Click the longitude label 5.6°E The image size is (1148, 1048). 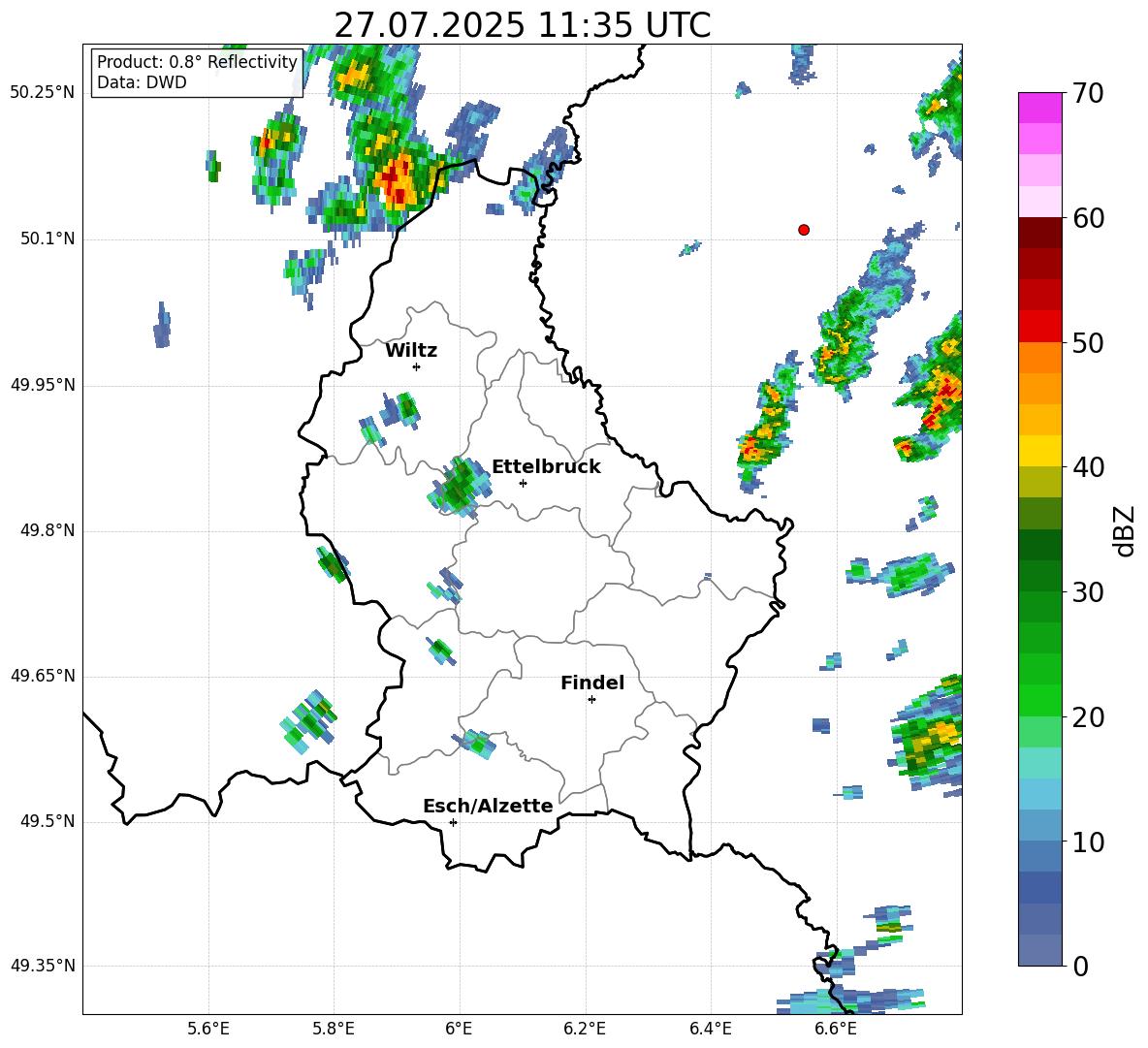coord(208,1029)
